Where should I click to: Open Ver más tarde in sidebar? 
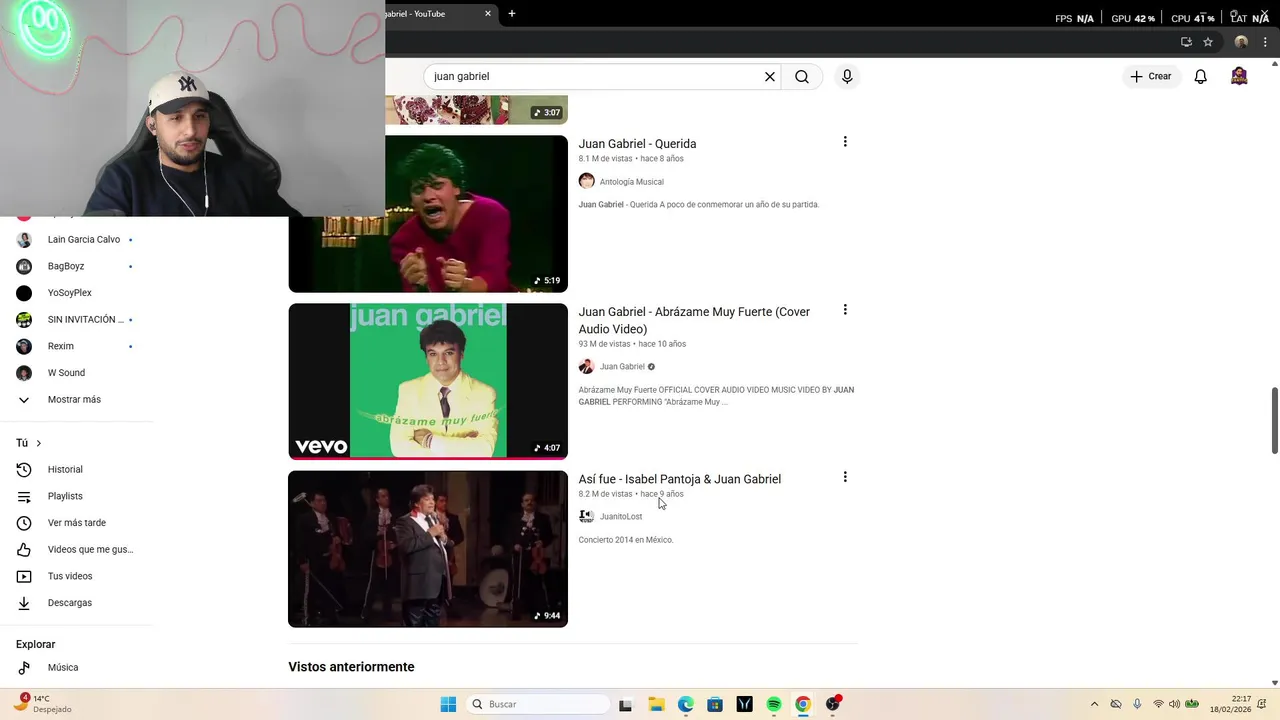[76, 523]
